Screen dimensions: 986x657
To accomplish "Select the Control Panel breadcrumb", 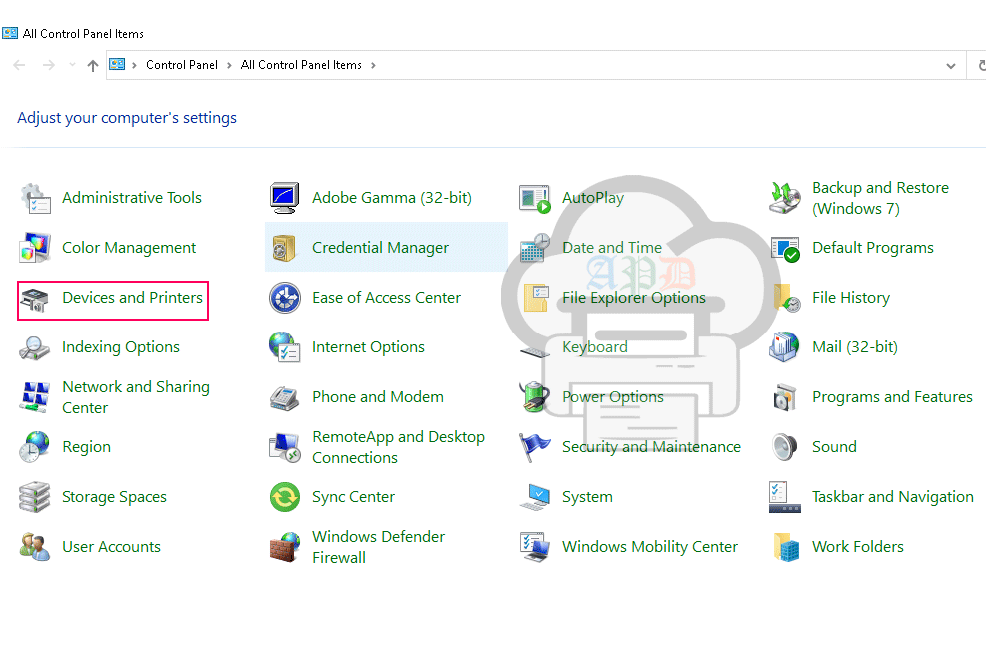I will click(x=182, y=65).
